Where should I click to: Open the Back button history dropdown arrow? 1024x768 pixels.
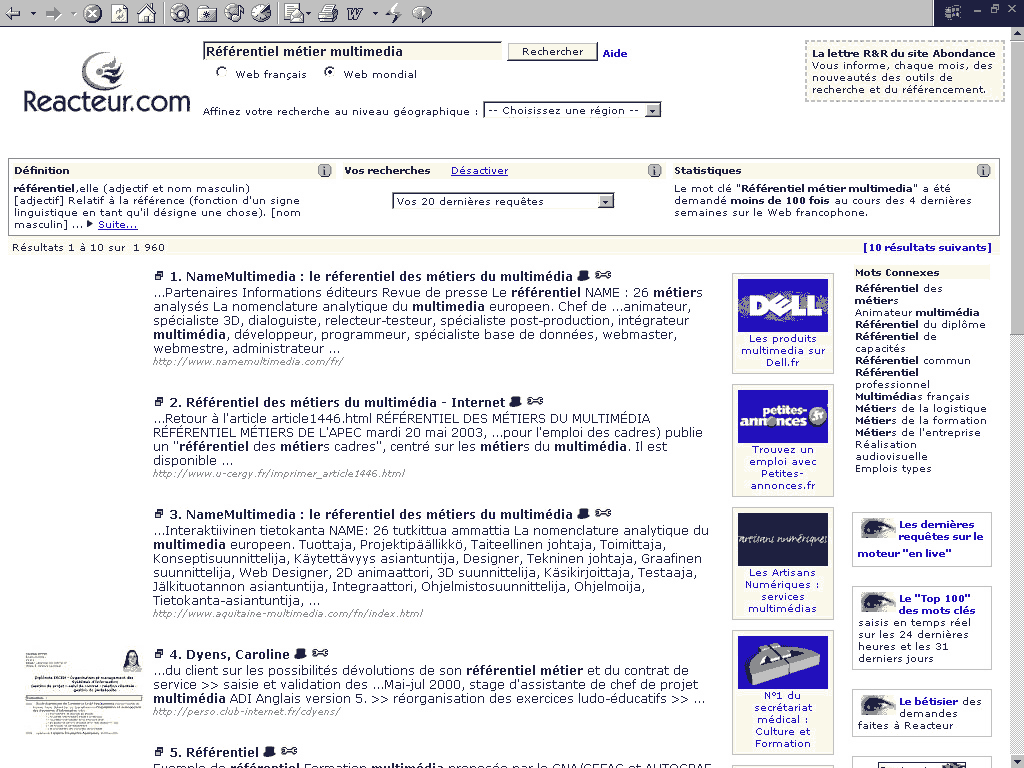click(x=33, y=13)
